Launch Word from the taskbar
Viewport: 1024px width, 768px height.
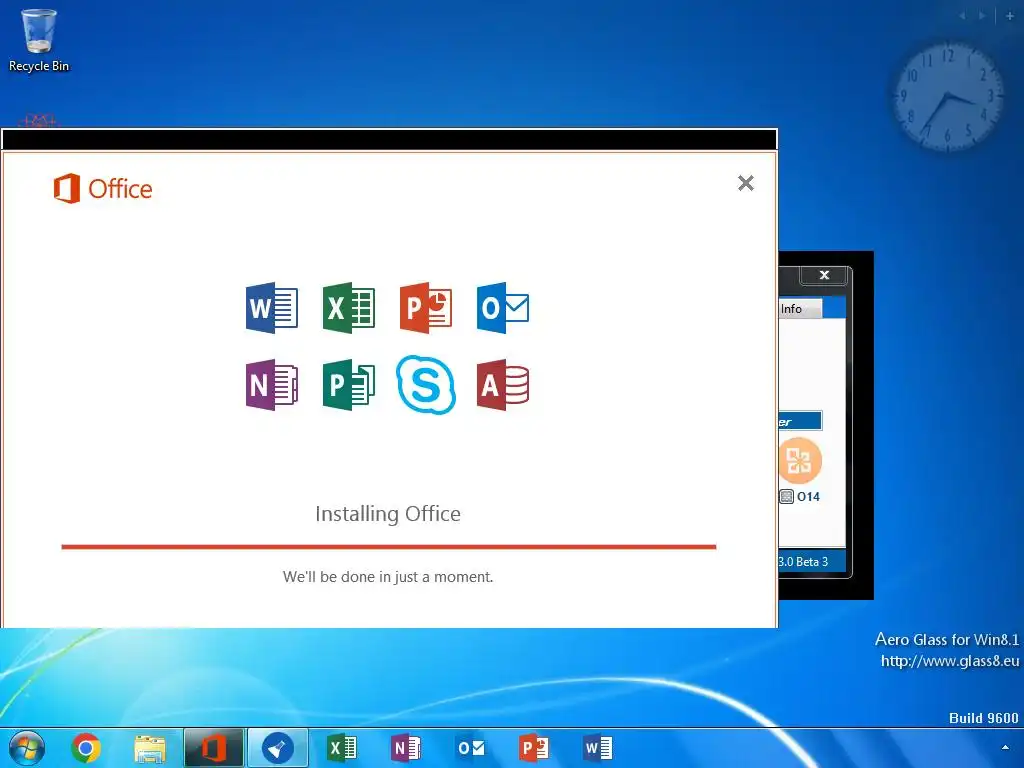[598, 748]
